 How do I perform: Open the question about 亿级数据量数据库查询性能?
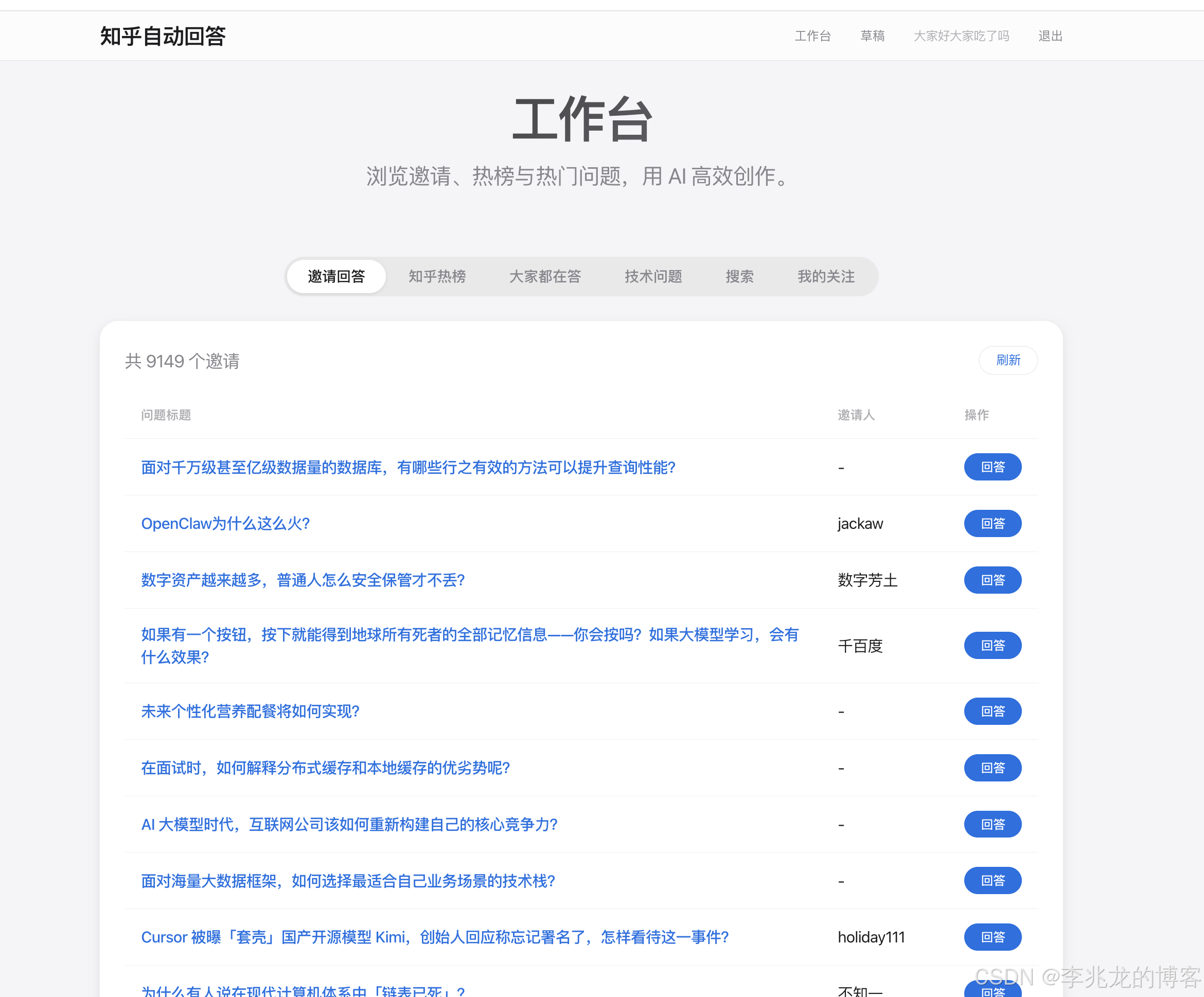tap(408, 467)
